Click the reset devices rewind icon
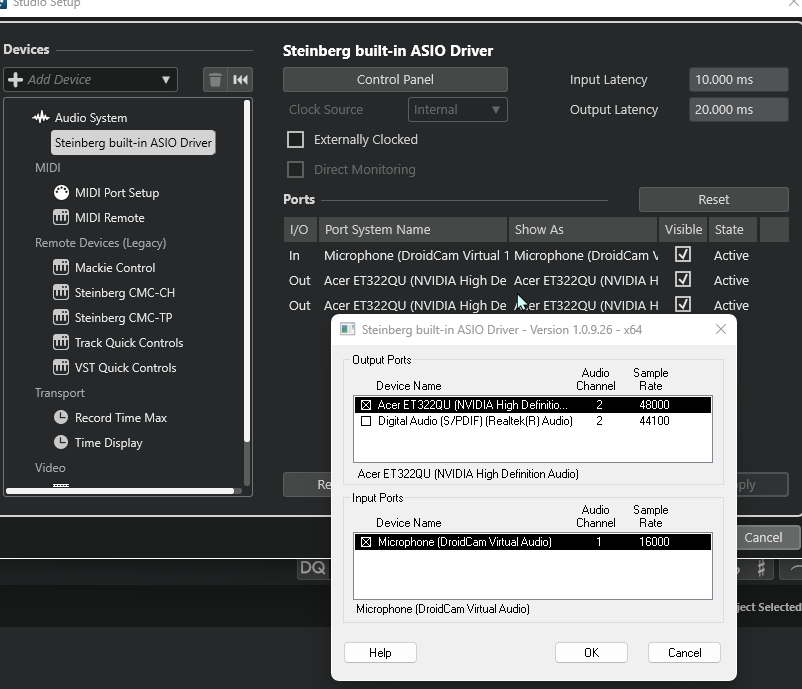 pyautogui.click(x=240, y=80)
